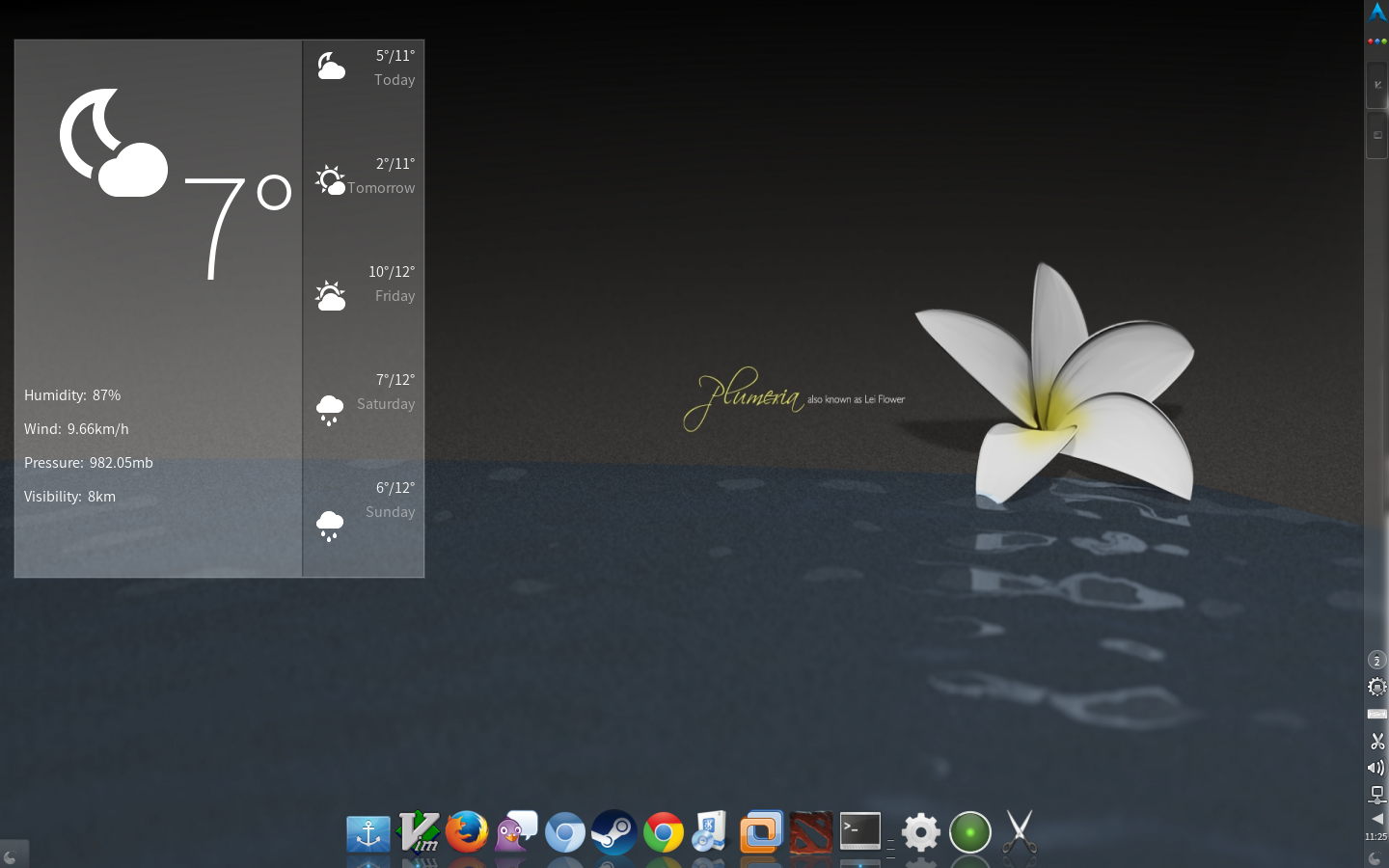Image resolution: width=1389 pixels, height=868 pixels.
Task: Open the scissors app in the dock
Action: 1019,831
